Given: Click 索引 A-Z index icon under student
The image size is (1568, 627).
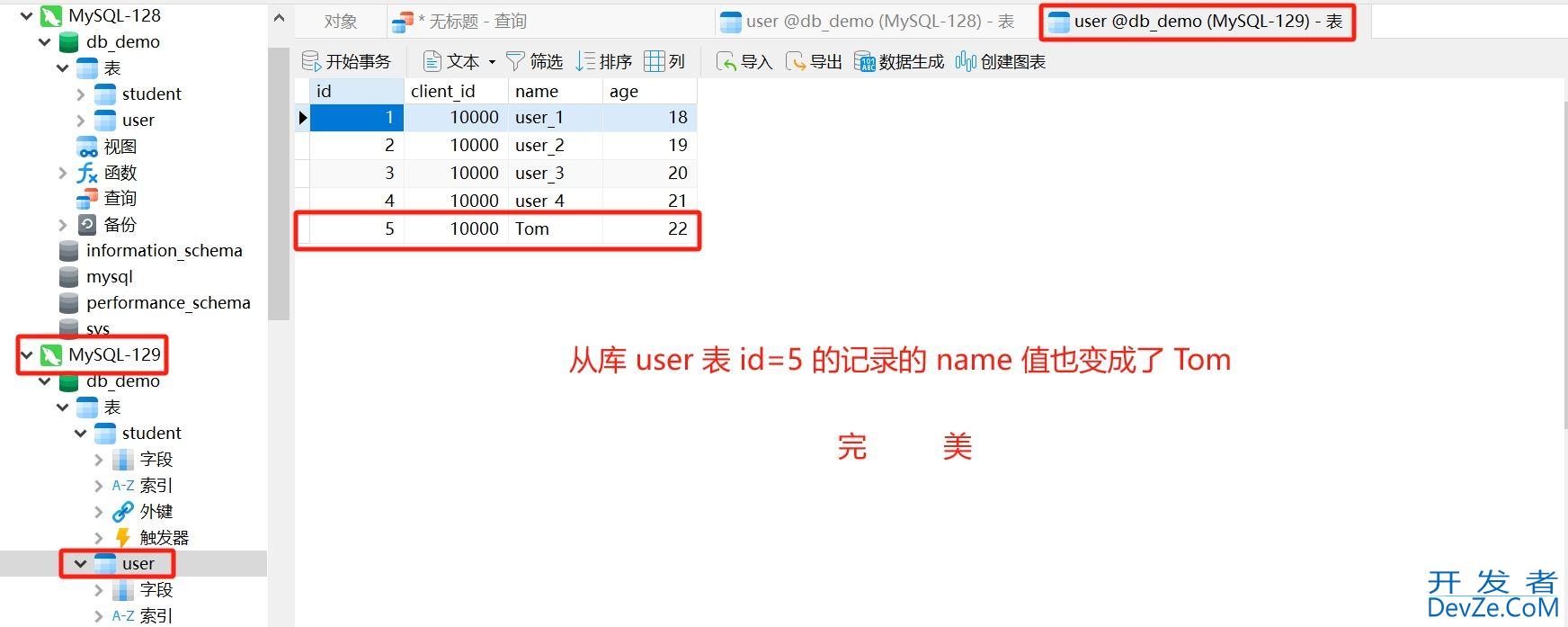Looking at the screenshot, I should click(x=123, y=486).
